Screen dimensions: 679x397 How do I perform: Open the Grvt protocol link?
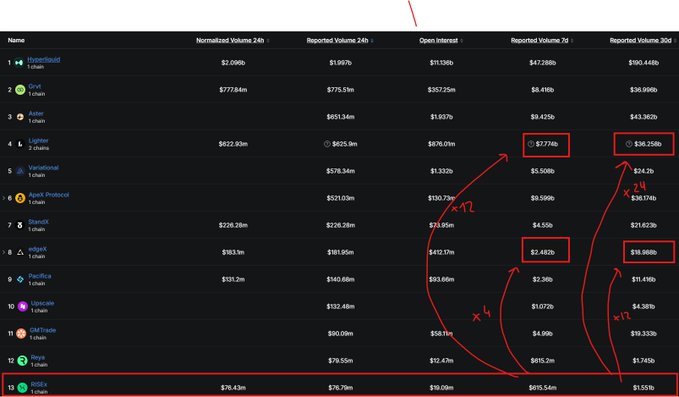35,87
